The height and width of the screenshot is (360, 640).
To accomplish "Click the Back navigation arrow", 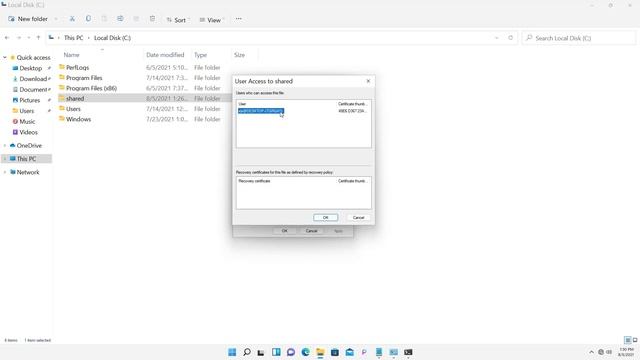I will click(7, 38).
